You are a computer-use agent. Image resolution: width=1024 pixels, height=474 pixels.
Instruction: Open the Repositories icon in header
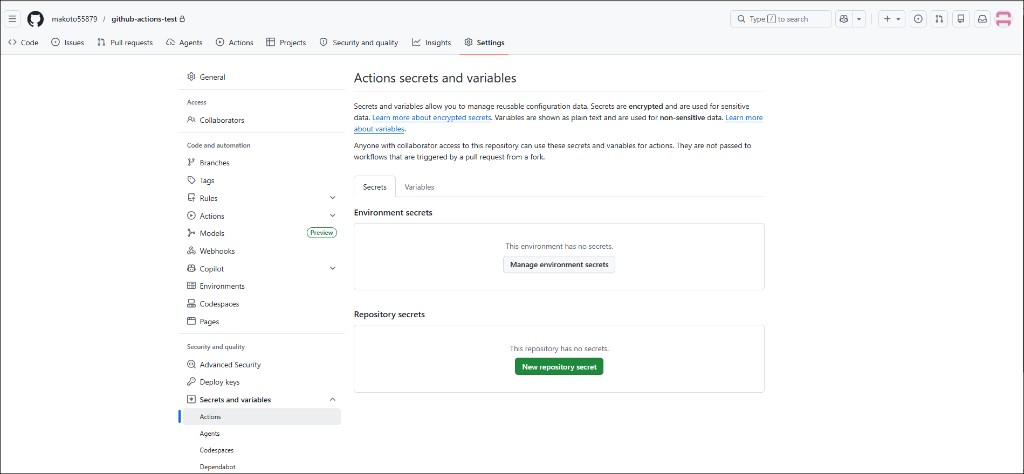pos(960,19)
